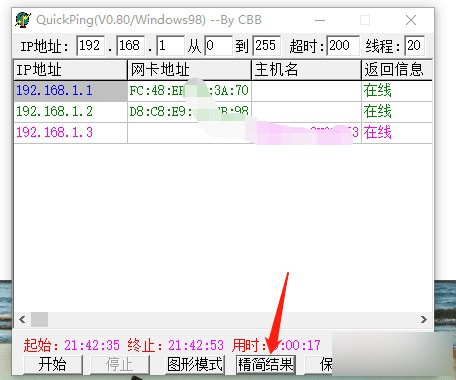
Task: Sort by the 返回信息 column header
Action: [397, 70]
